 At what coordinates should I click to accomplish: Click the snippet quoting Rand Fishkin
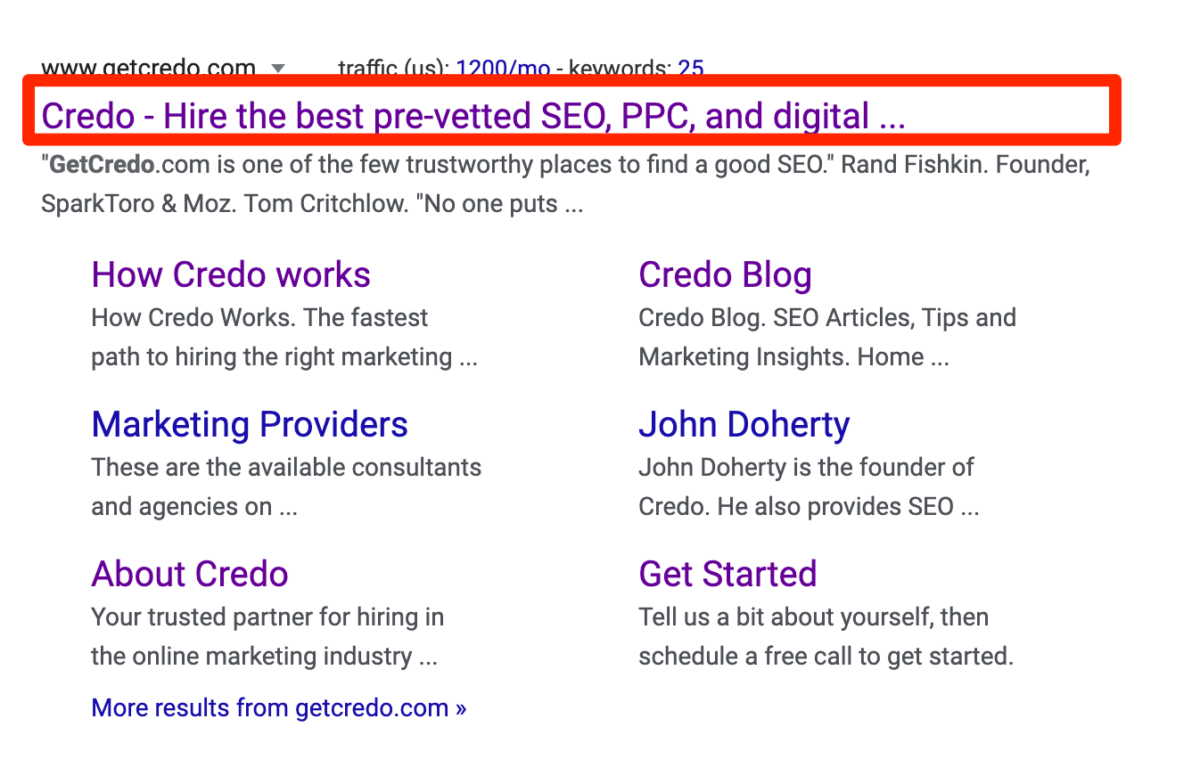coord(566,165)
